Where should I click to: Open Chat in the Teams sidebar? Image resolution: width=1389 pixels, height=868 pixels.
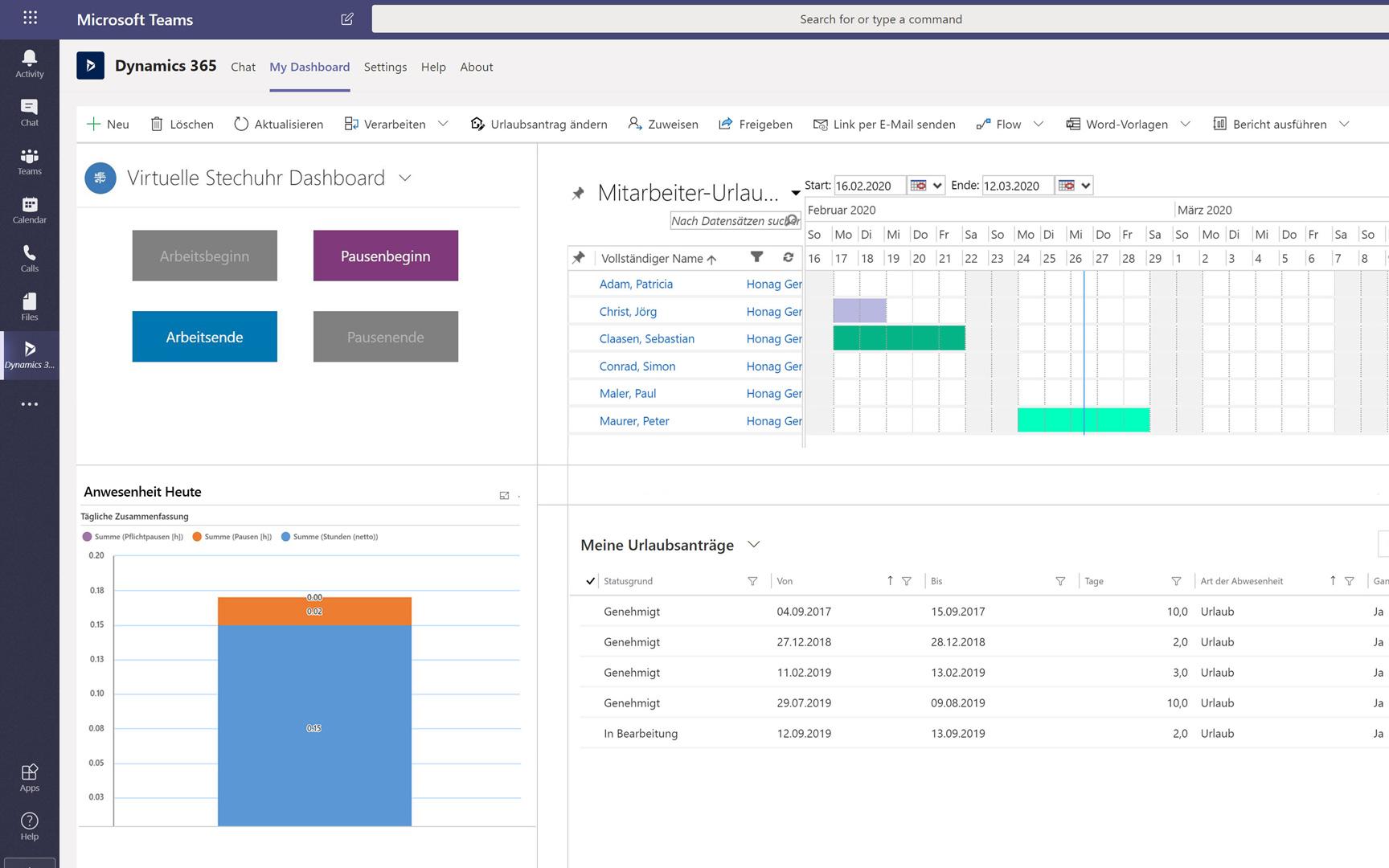point(30,113)
